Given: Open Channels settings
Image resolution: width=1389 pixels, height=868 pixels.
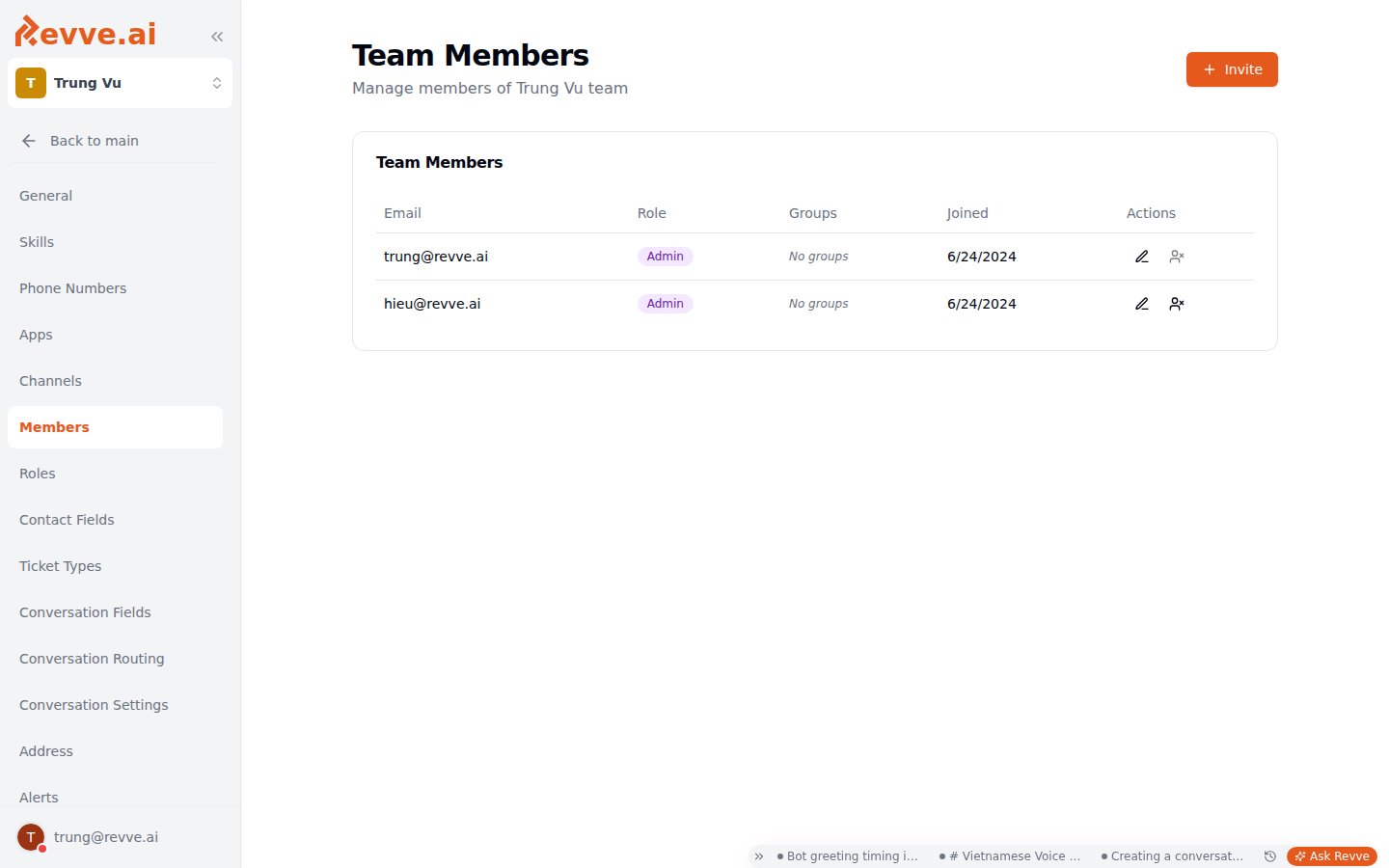Looking at the screenshot, I should (x=115, y=381).
